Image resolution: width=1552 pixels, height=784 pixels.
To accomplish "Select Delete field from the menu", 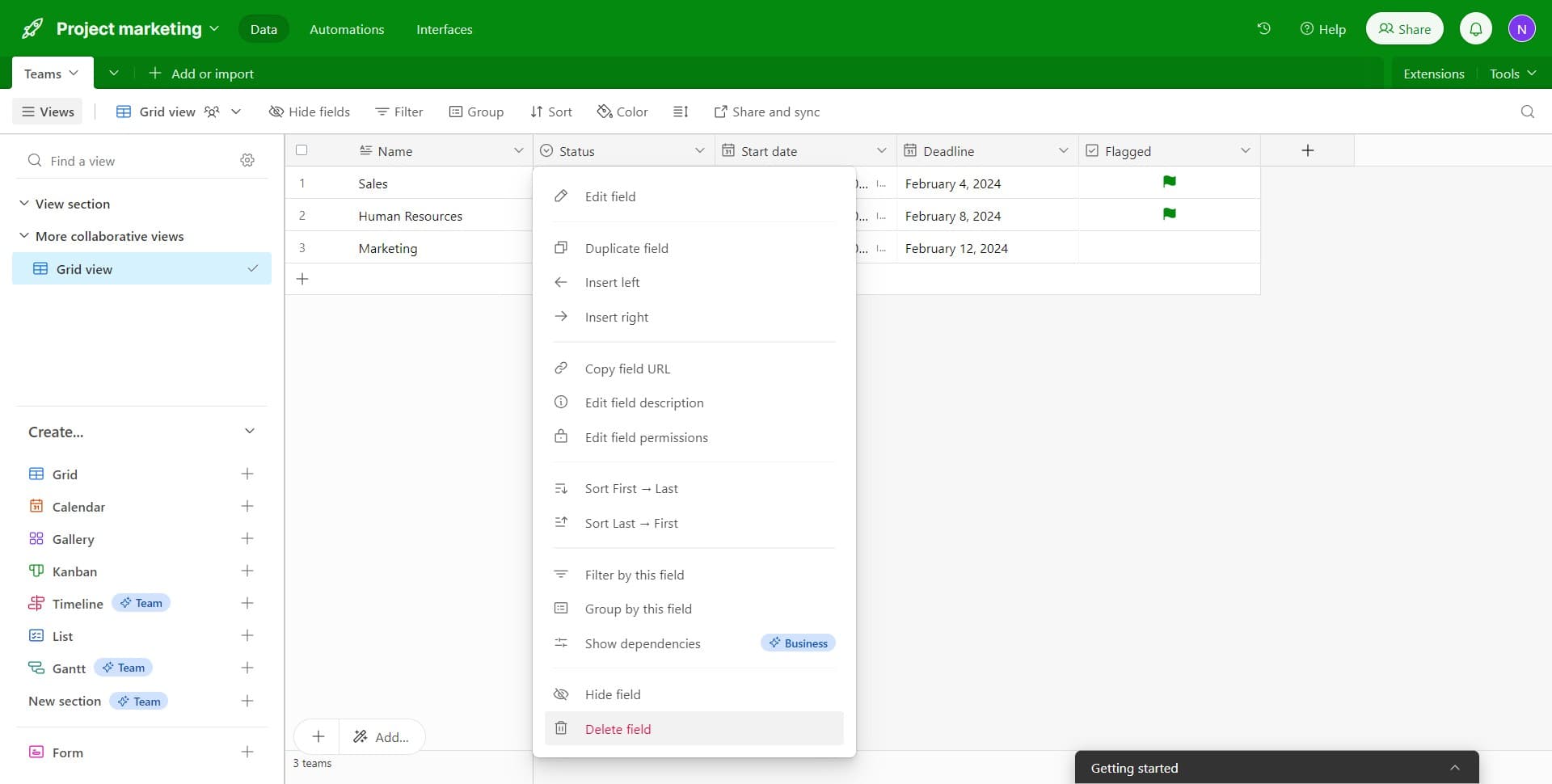I will click(x=618, y=729).
